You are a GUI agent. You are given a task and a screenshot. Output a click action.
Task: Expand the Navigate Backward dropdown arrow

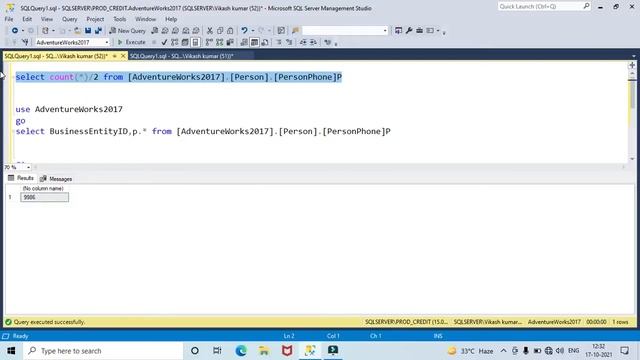click(x=22, y=31)
